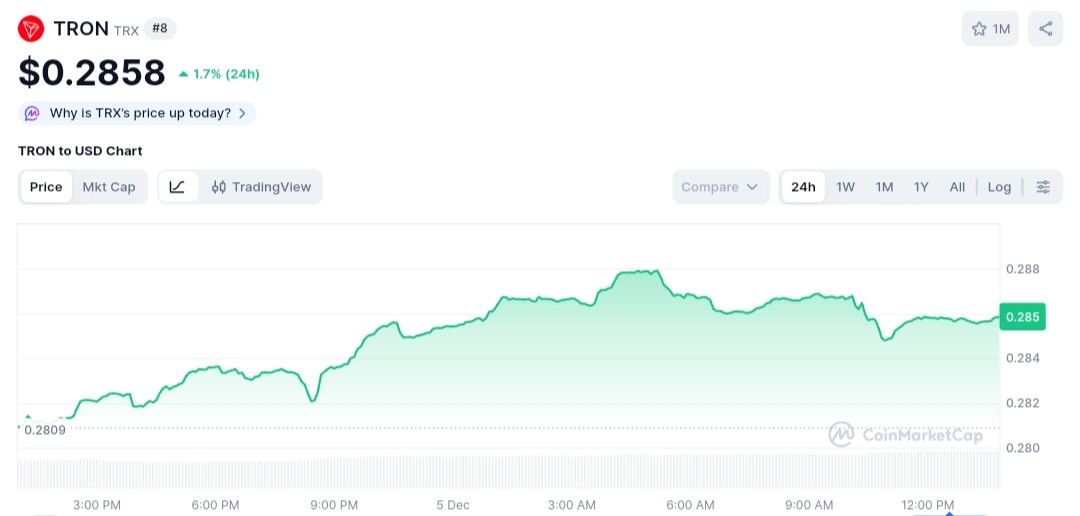Click the TRX ticker label
Screen dimensions: 1080x516
point(126,30)
